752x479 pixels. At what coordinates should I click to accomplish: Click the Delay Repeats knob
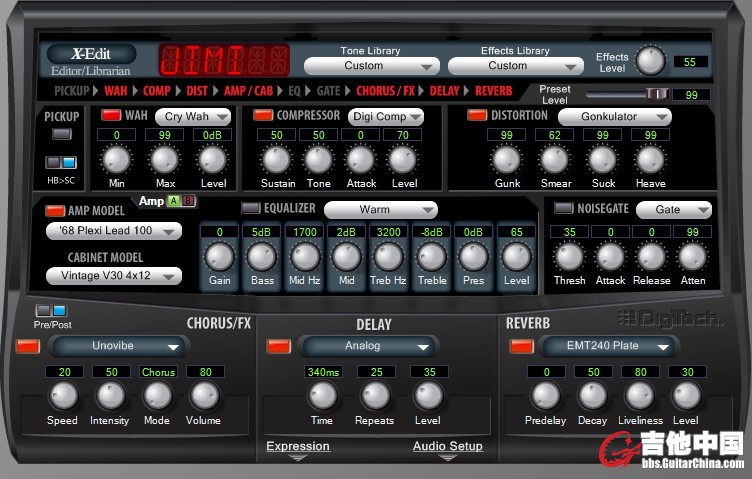376,397
